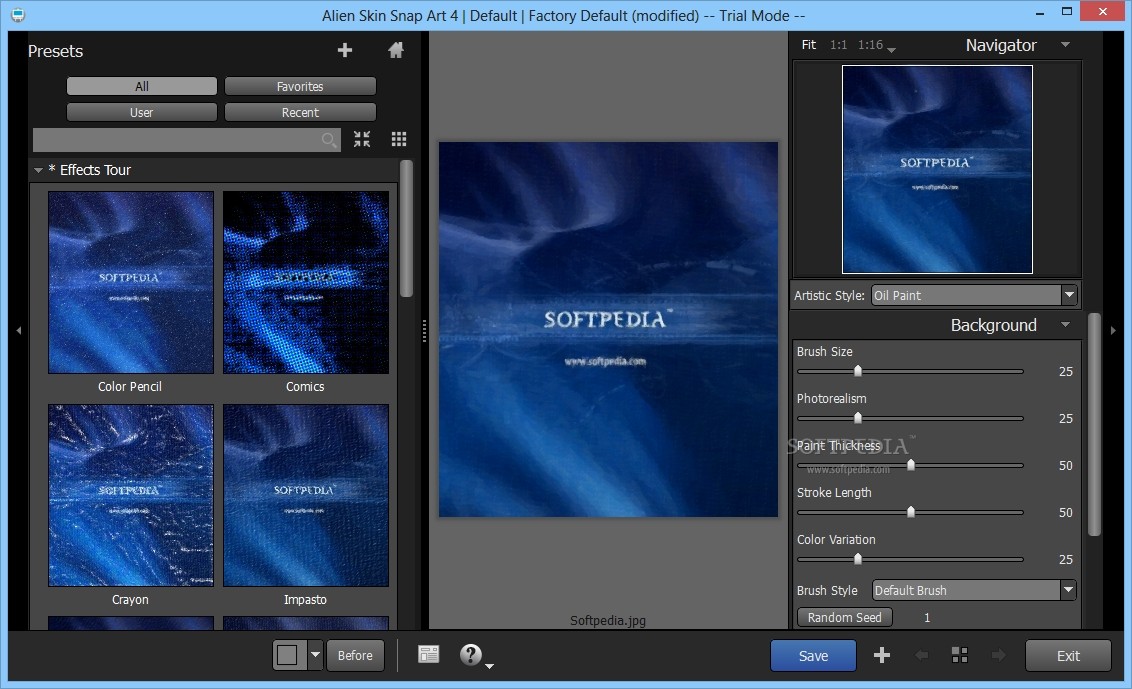Click plus icon next to Save

(881, 655)
